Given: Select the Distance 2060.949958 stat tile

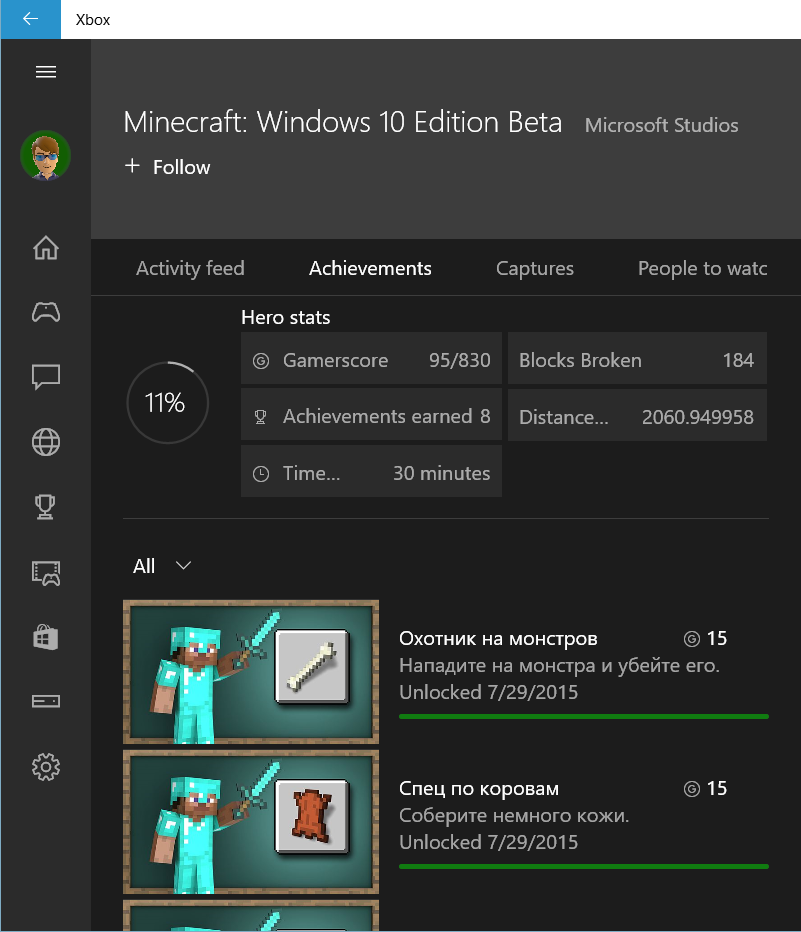Looking at the screenshot, I should coord(637,417).
